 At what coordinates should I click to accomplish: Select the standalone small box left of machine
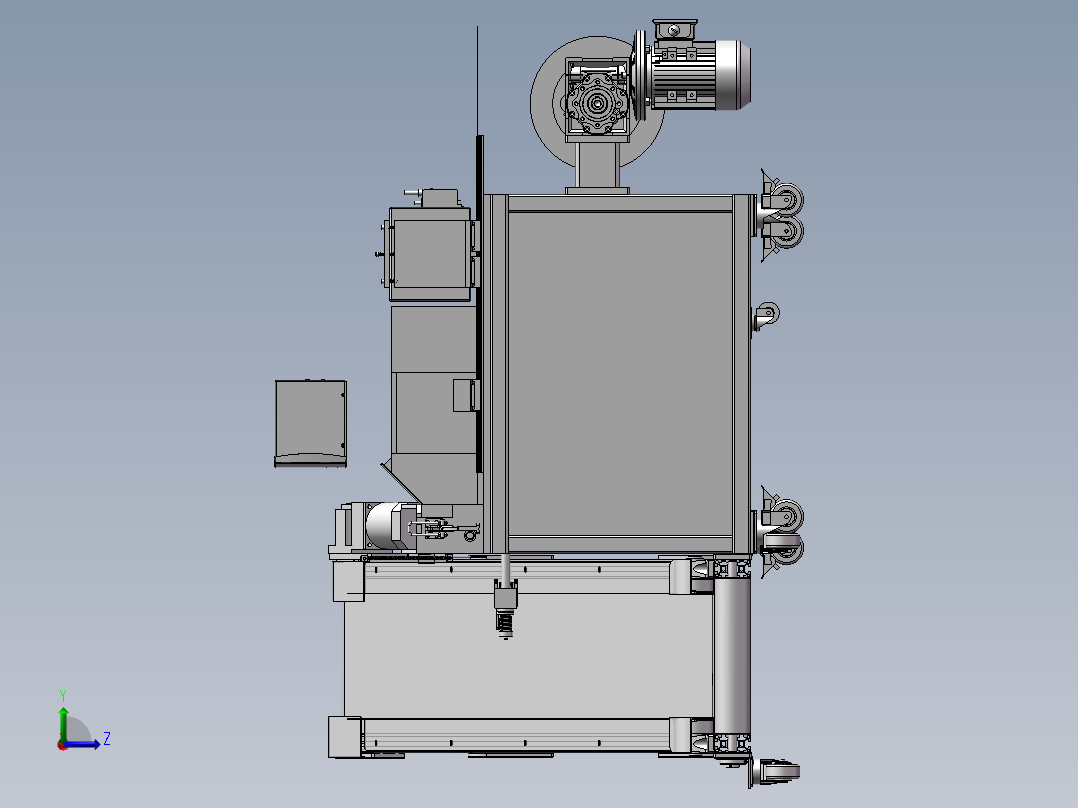[x=311, y=424]
